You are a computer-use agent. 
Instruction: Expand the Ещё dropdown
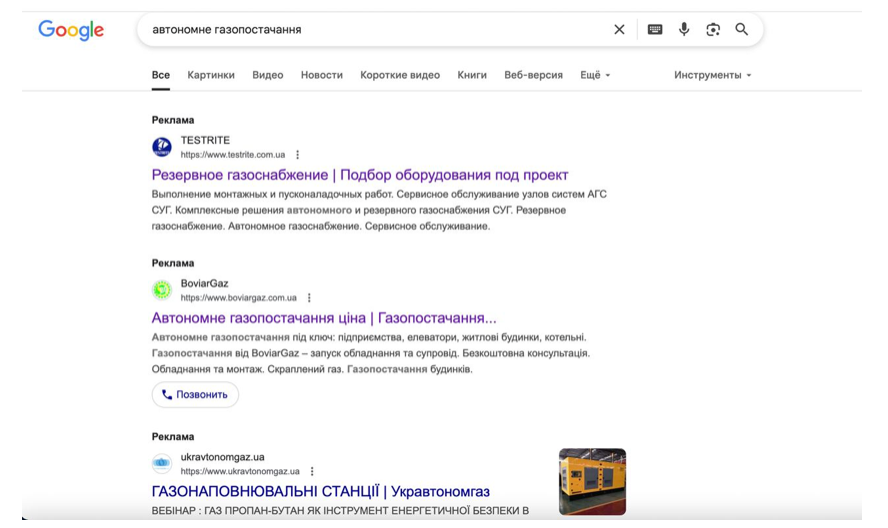tap(595, 75)
